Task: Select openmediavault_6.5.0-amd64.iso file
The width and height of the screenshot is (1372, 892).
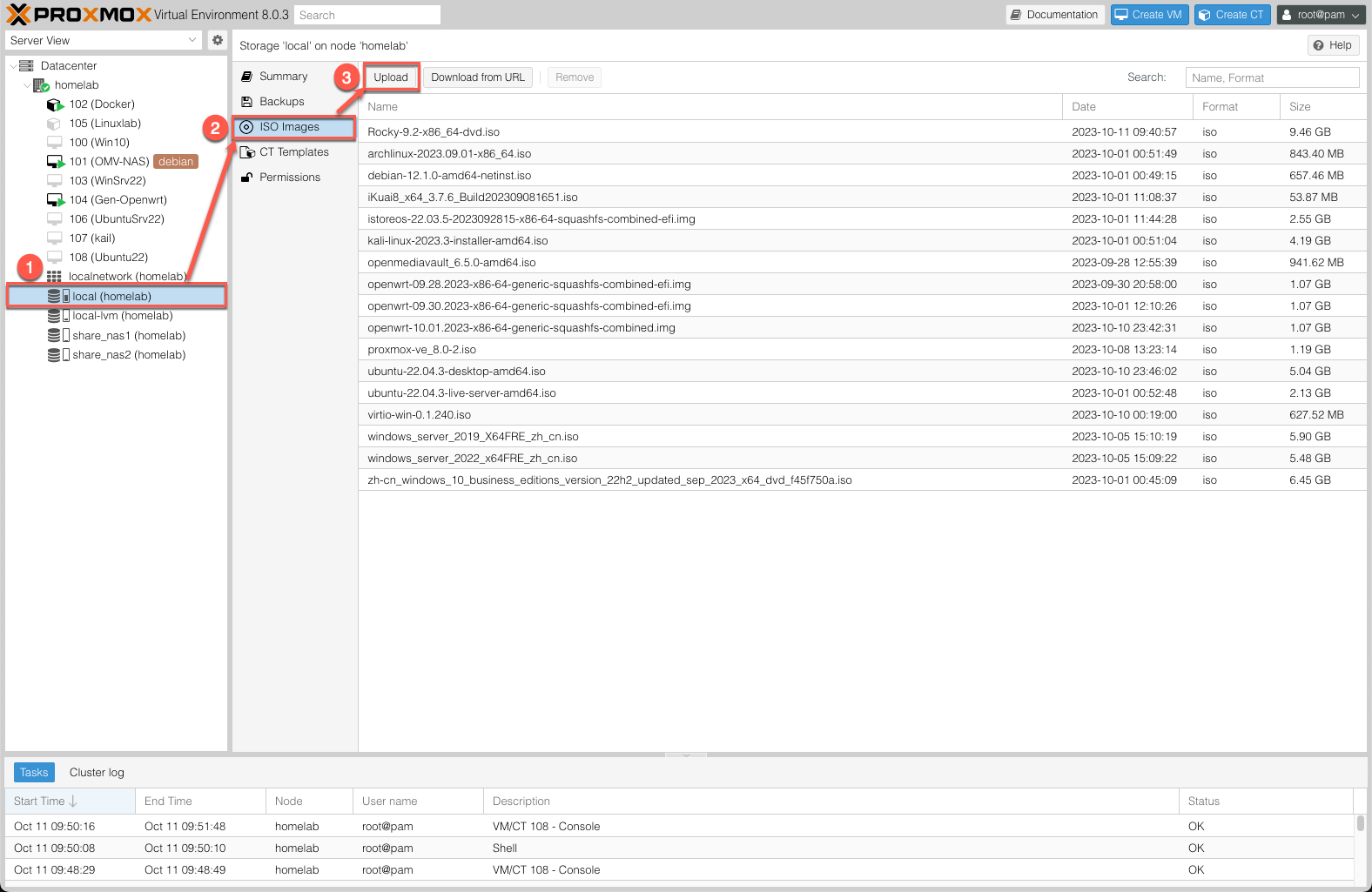Action: 862,263
